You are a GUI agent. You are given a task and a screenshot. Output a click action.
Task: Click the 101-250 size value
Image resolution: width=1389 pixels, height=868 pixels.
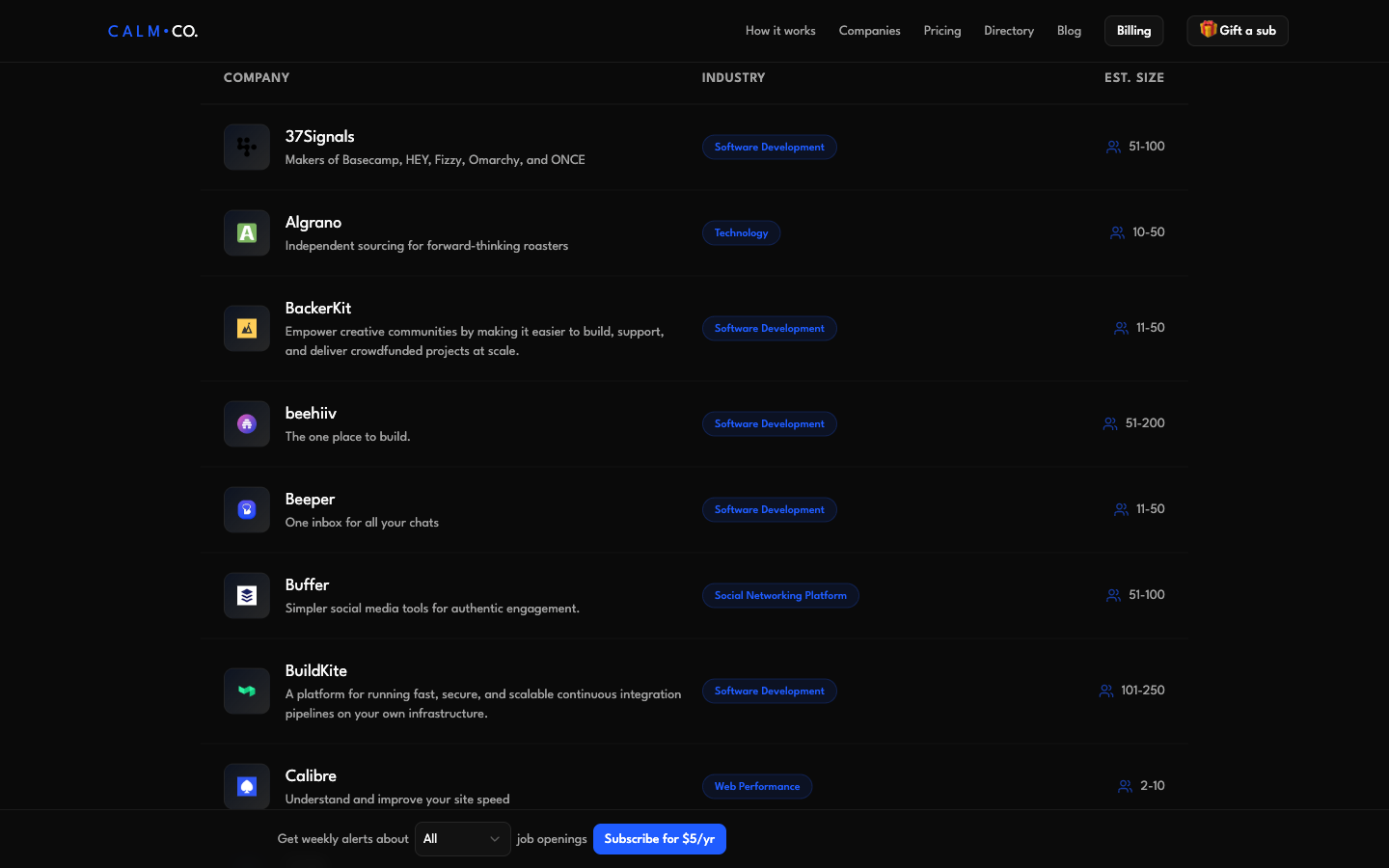click(1143, 691)
